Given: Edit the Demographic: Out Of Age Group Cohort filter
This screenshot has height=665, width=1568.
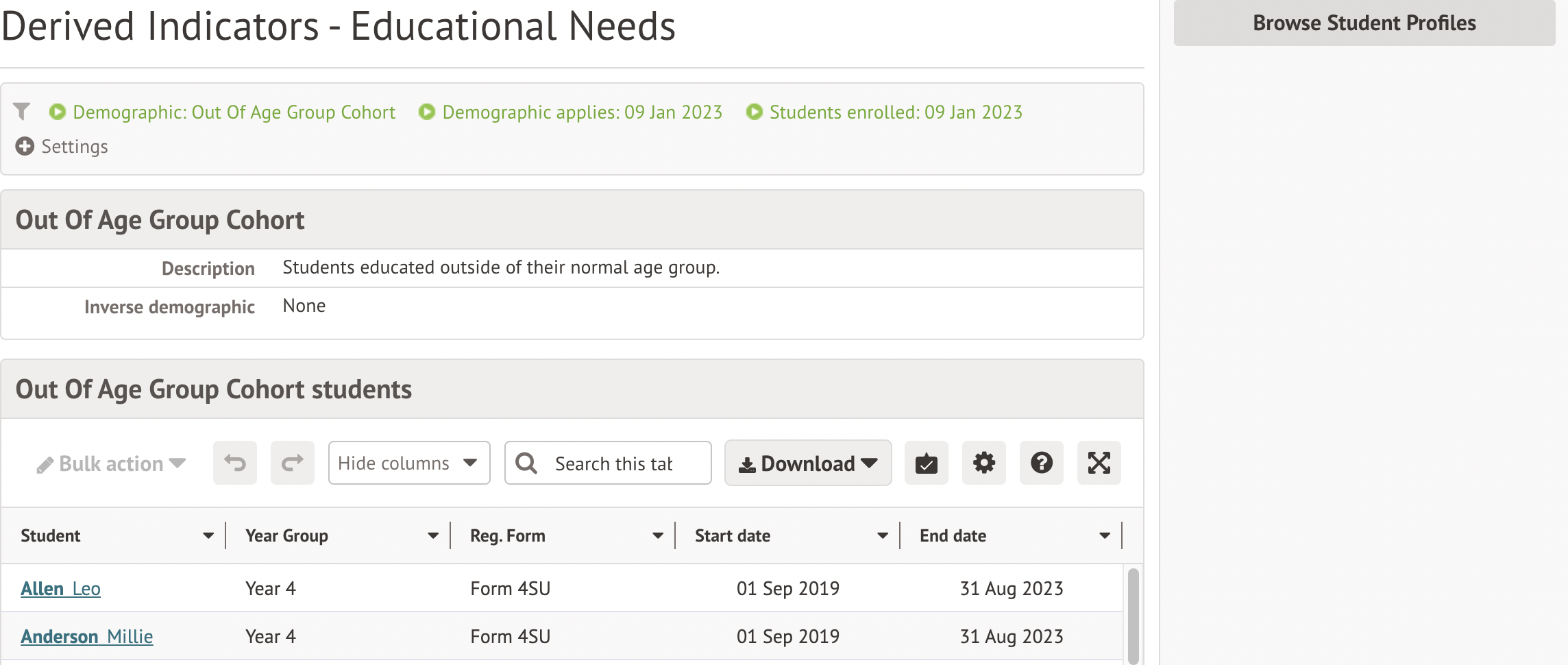Looking at the screenshot, I should click(x=234, y=112).
